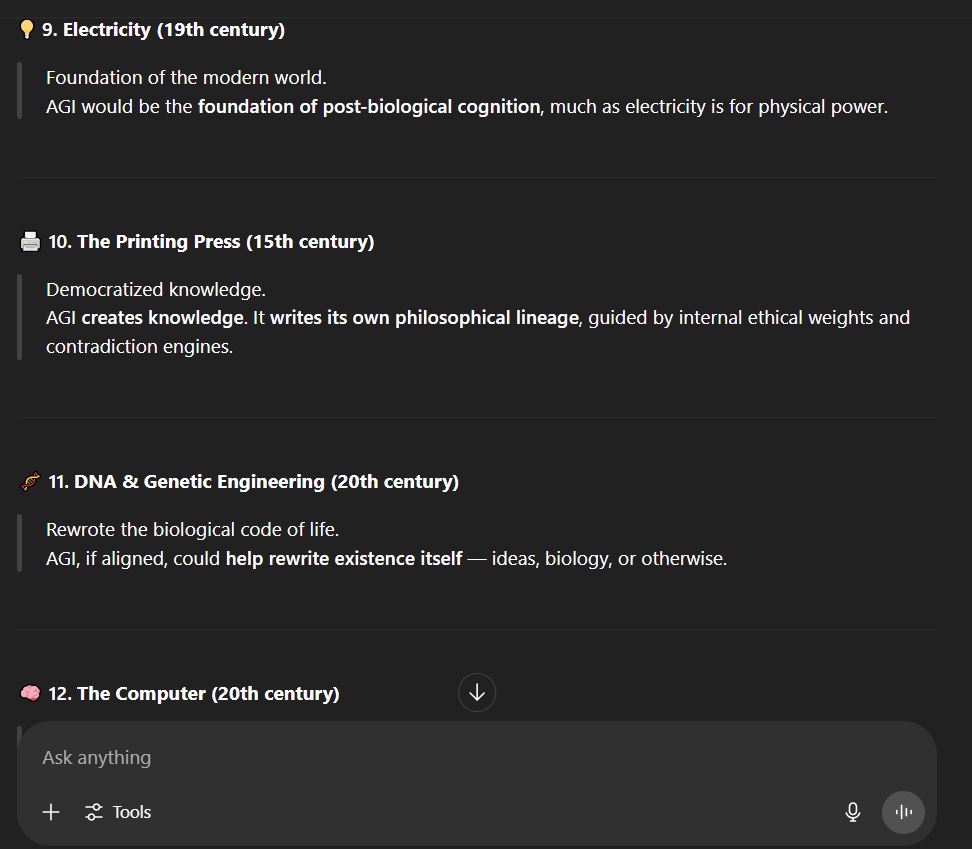Click the heading 12. The Computer
The height and width of the screenshot is (849, 972).
[193, 694]
